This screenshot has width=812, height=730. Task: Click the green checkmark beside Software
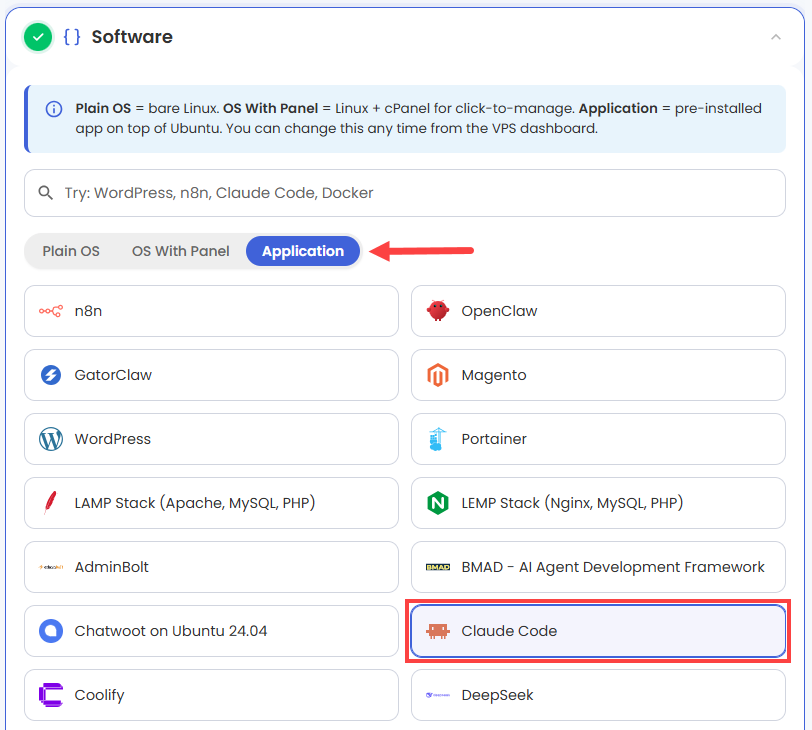coord(38,37)
